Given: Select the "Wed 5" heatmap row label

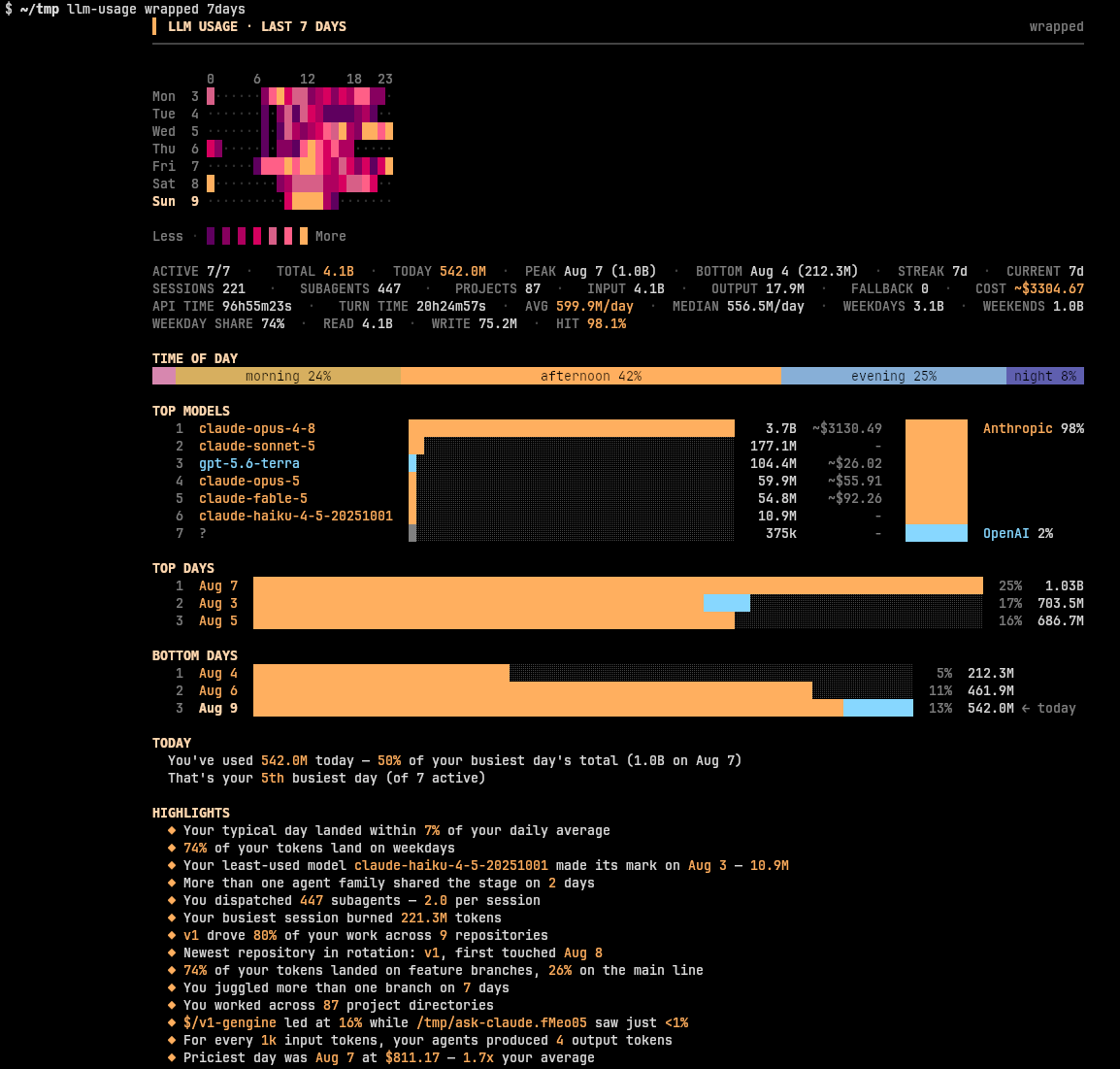Looking at the screenshot, I should 176,131.
